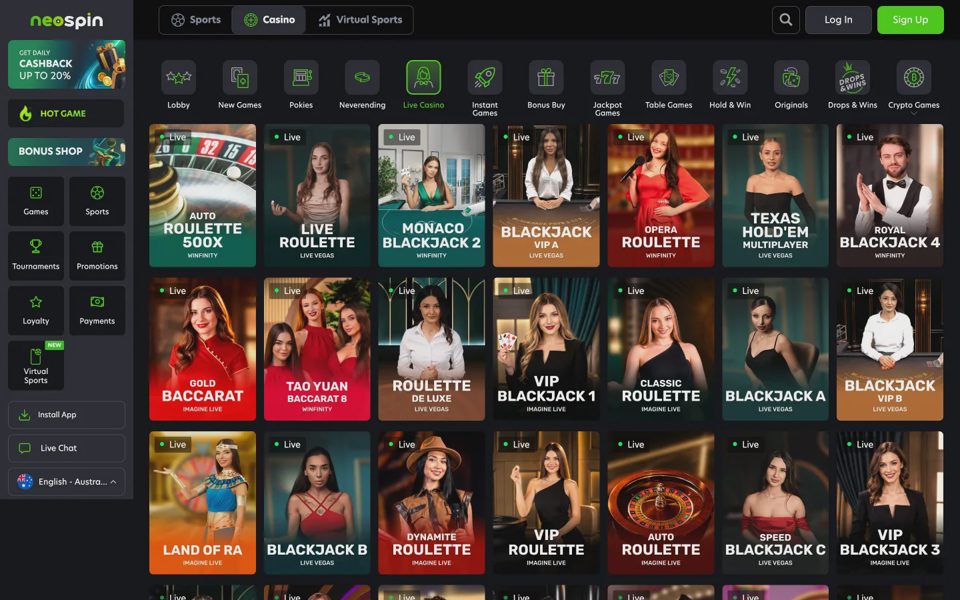Click the Live Casino category icon
The image size is (960, 600).
pos(423,77)
